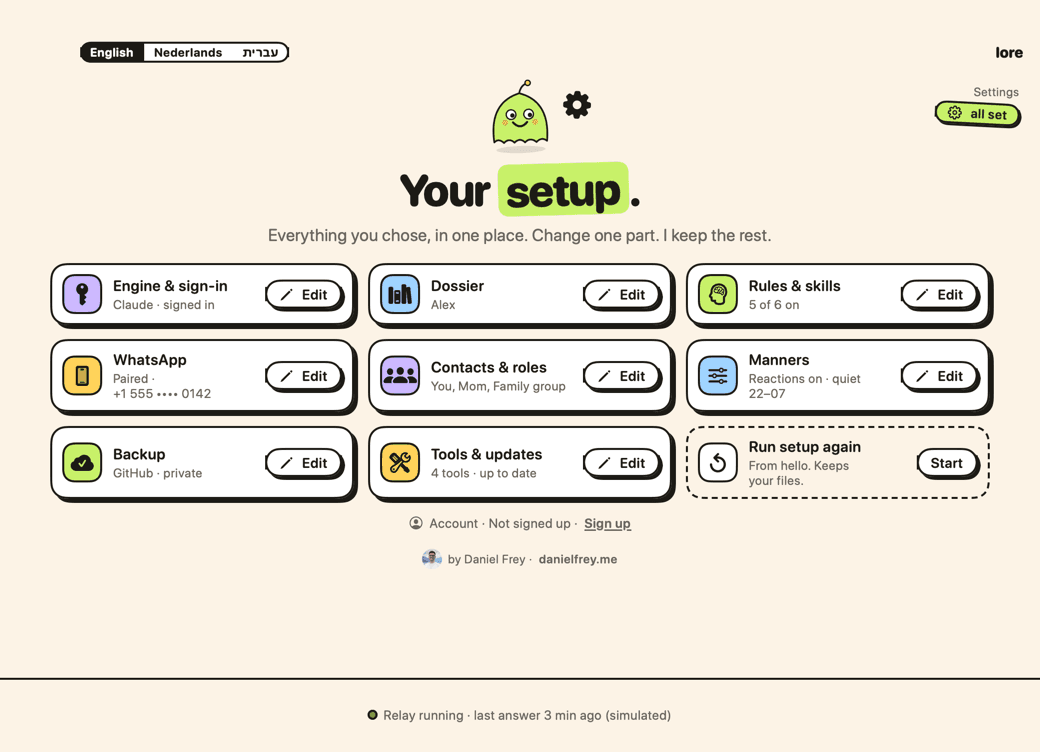Click the purple people Contacts & roles icon
This screenshot has height=752, width=1040.
(x=400, y=375)
